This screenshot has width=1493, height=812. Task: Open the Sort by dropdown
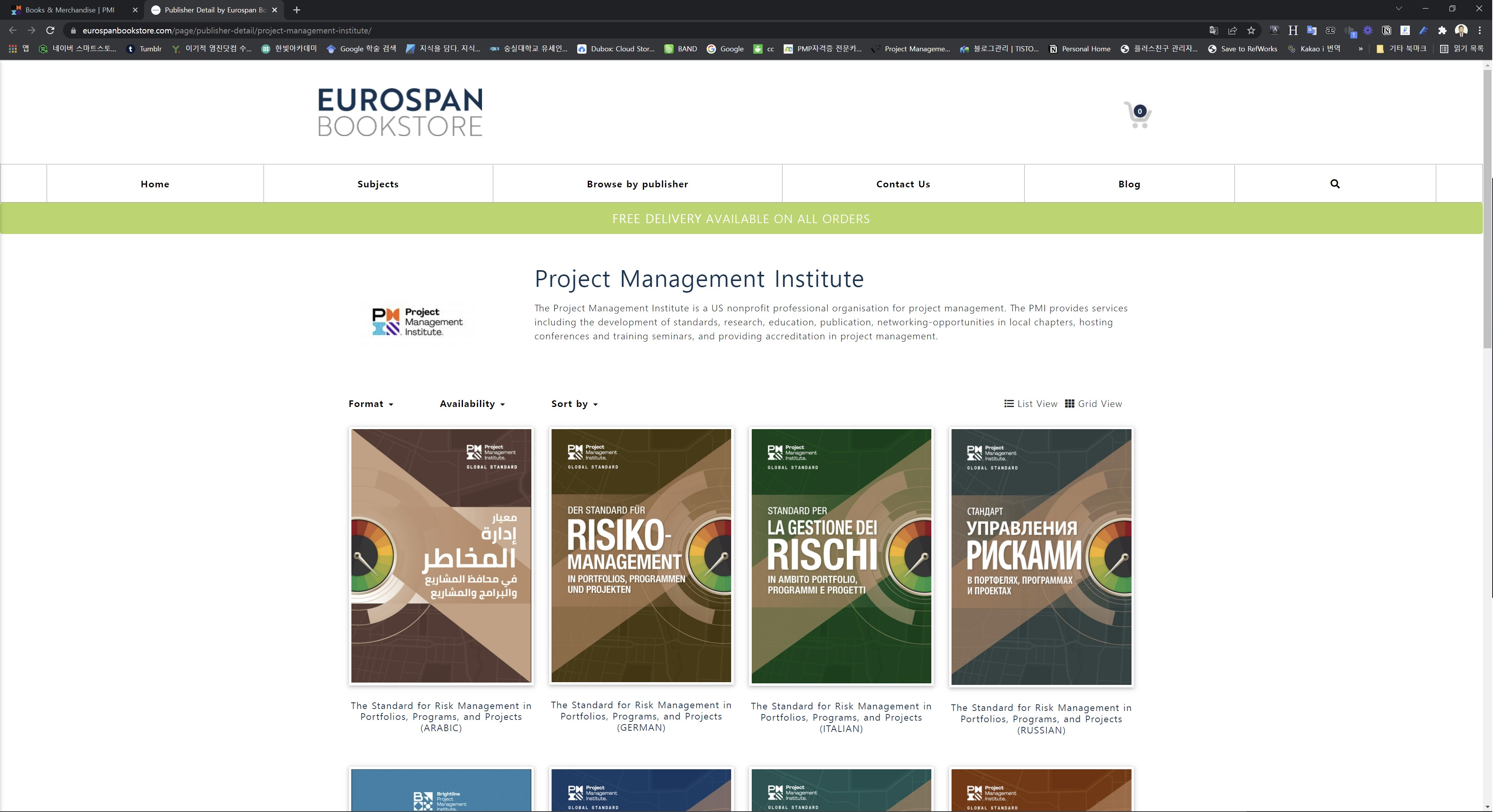574,404
